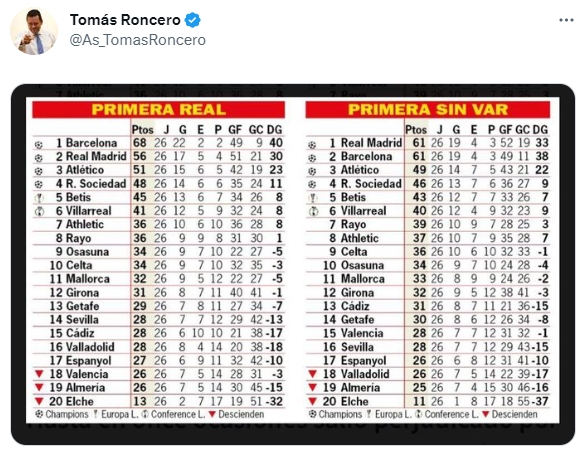Image resolution: width=583 pixels, height=451 pixels.
Task: Click red relegation triangle beside 18 Valencia
Action: click(39, 374)
